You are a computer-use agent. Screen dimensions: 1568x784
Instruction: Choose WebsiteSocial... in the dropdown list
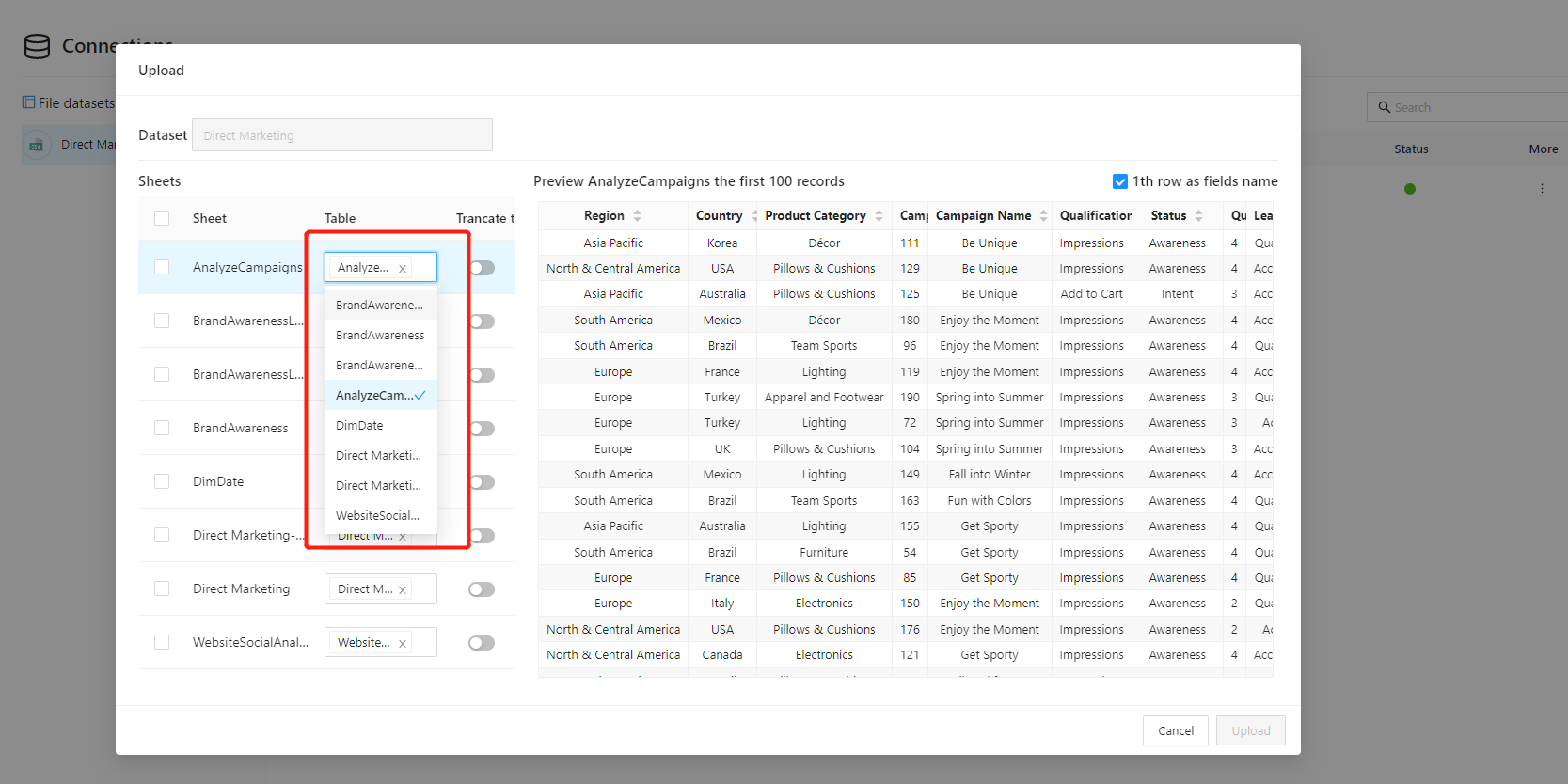tap(381, 515)
